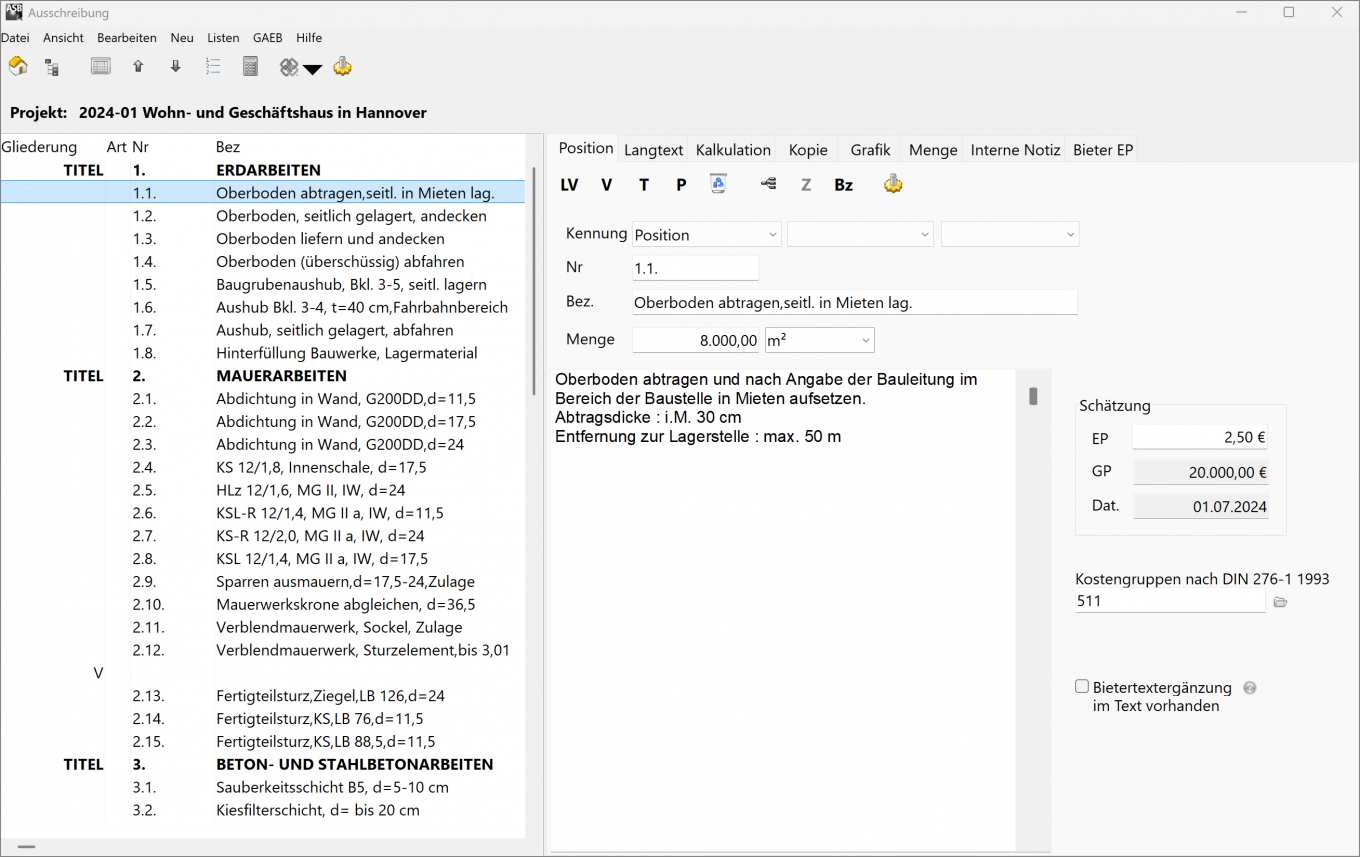Move position down with down arrow icon
This screenshot has width=1360, height=857.
point(176,67)
